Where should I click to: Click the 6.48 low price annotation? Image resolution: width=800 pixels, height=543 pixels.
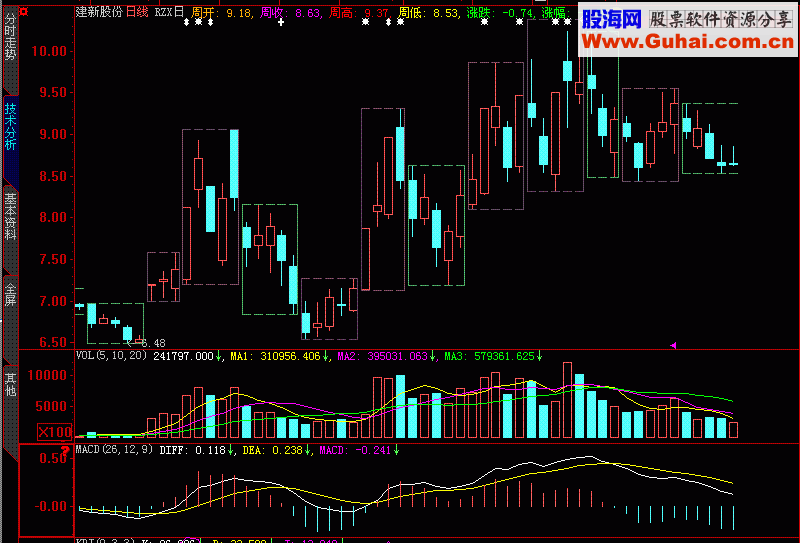(x=153, y=343)
